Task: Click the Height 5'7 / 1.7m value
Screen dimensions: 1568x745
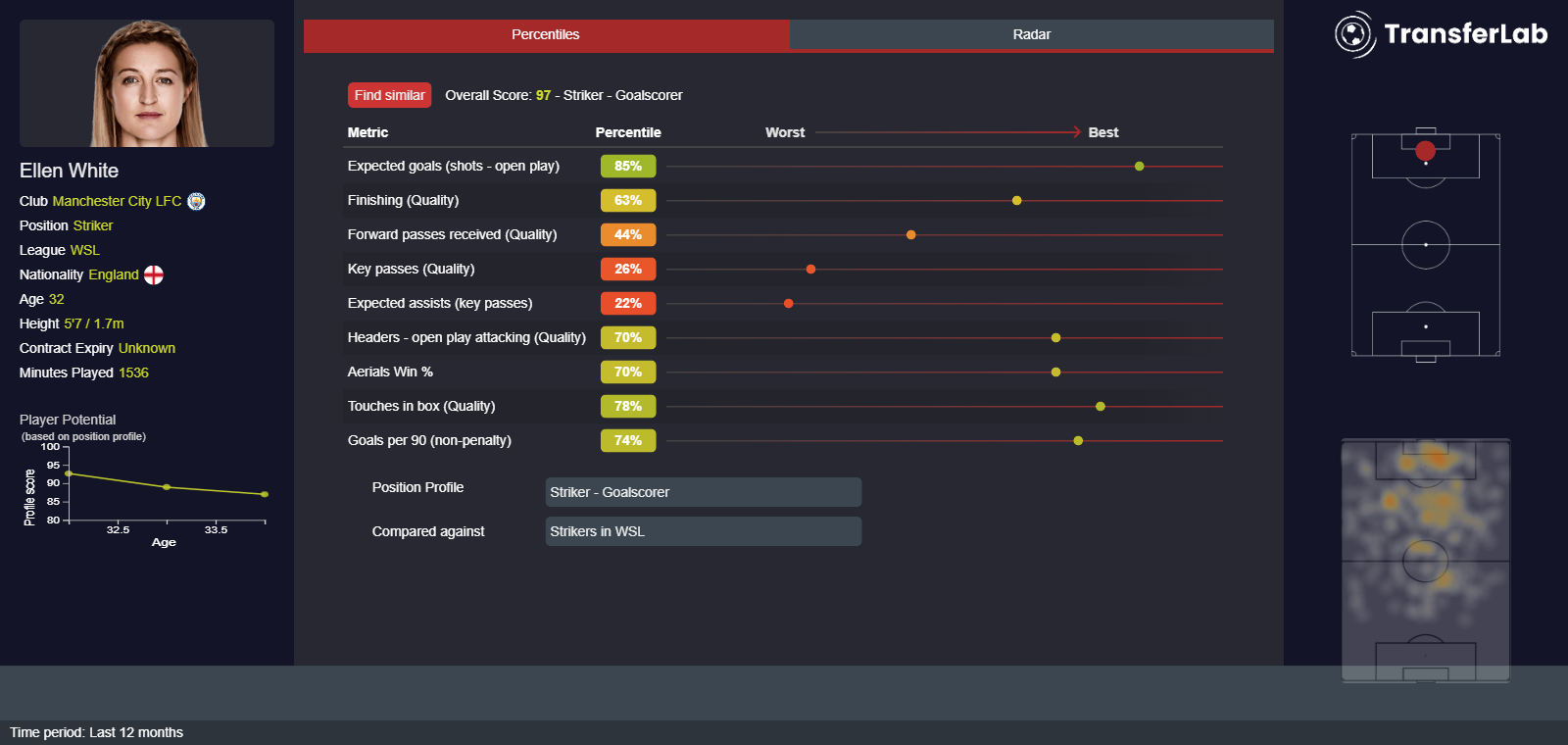Action: (94, 323)
